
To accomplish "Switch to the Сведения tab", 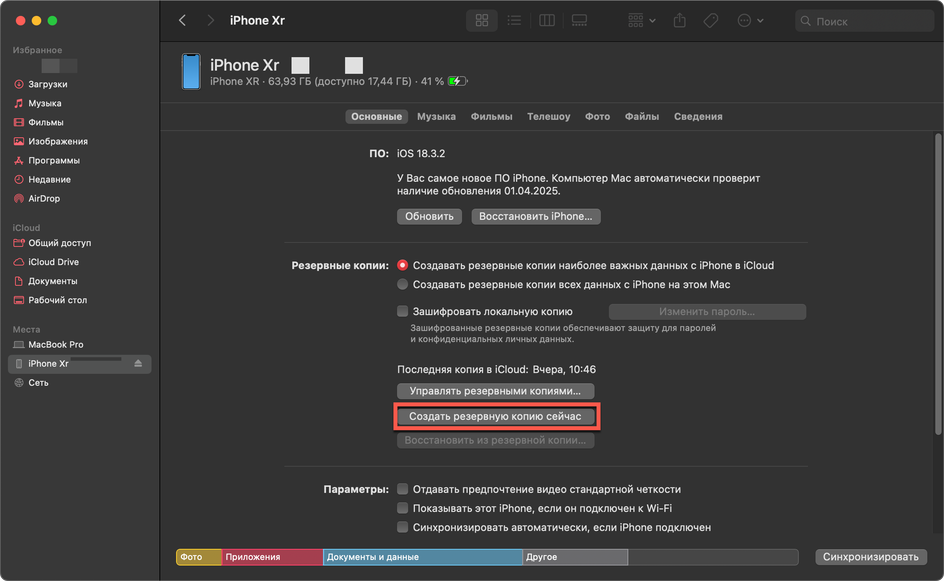I will click(x=698, y=117).
